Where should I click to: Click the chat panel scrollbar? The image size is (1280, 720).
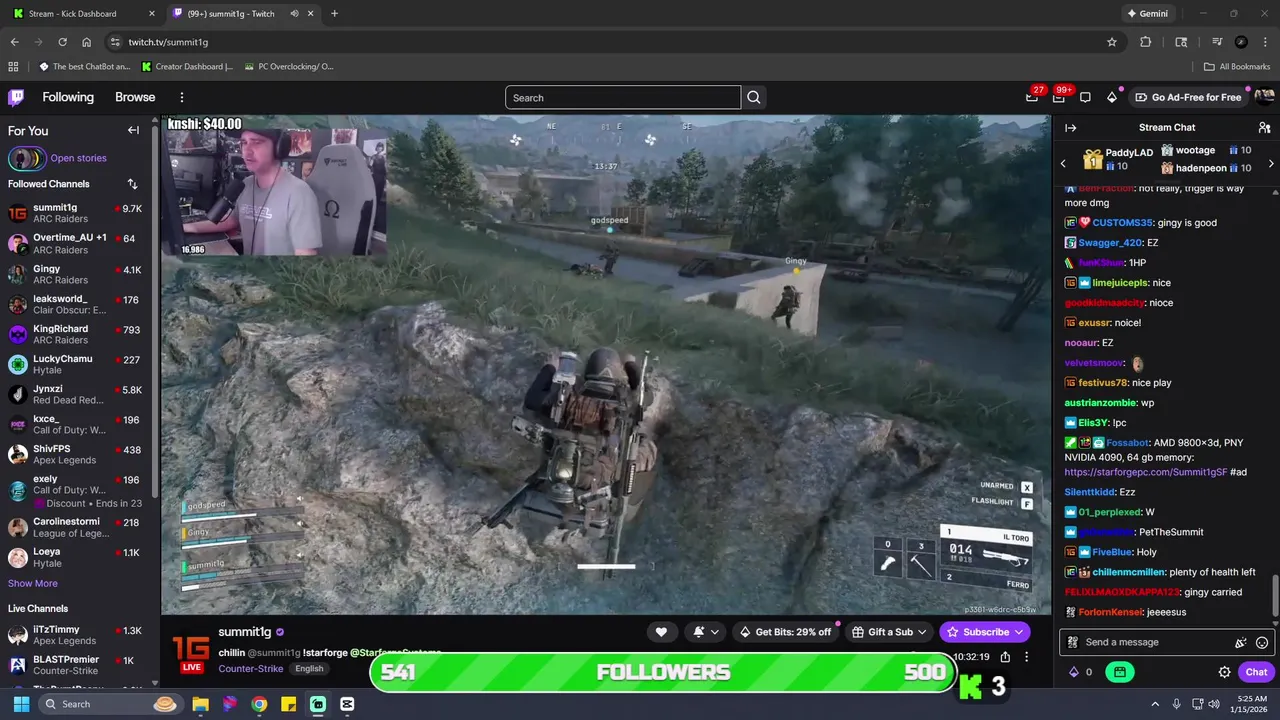1275,597
